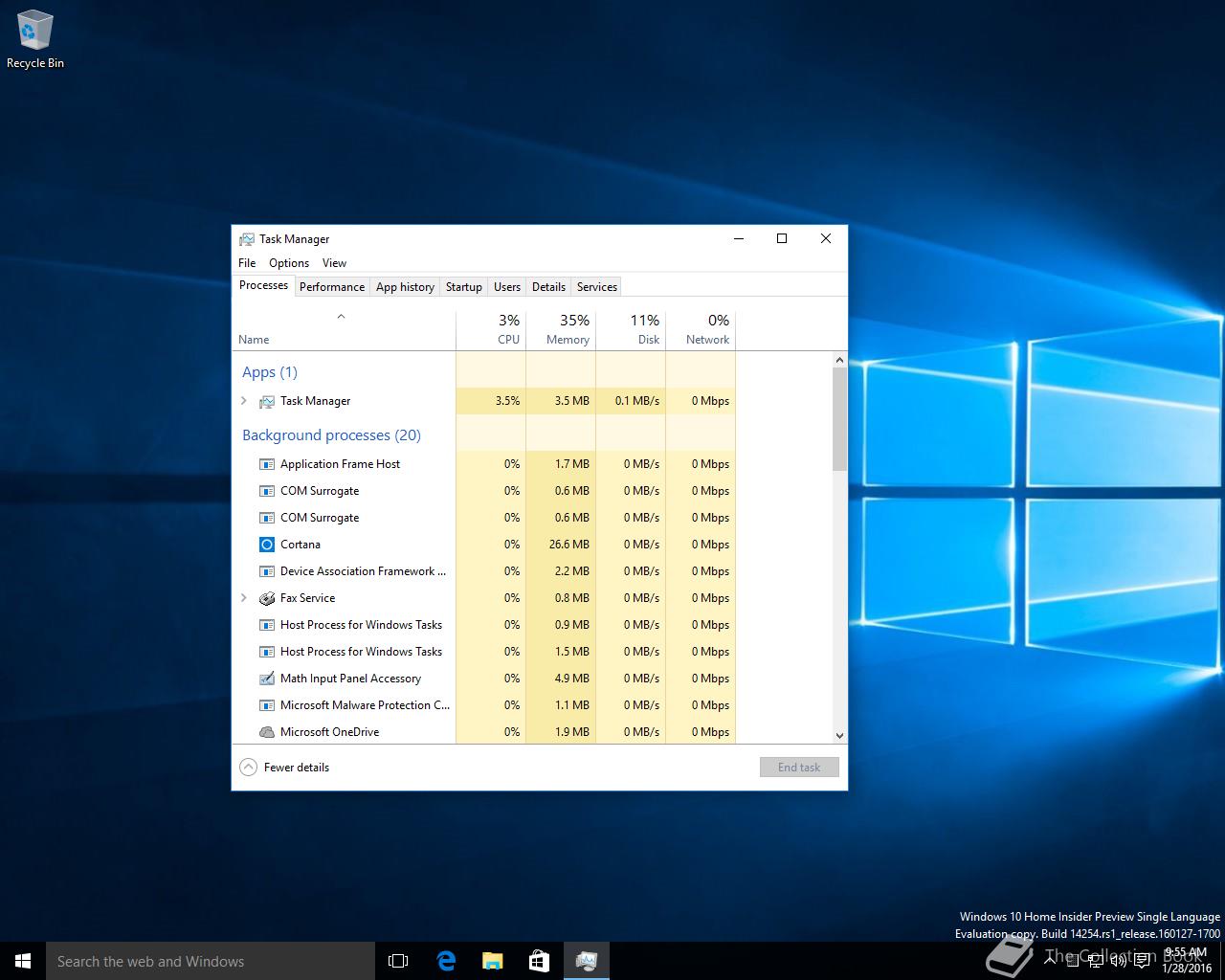Select the Math Input Panel Accessory text

coord(350,679)
